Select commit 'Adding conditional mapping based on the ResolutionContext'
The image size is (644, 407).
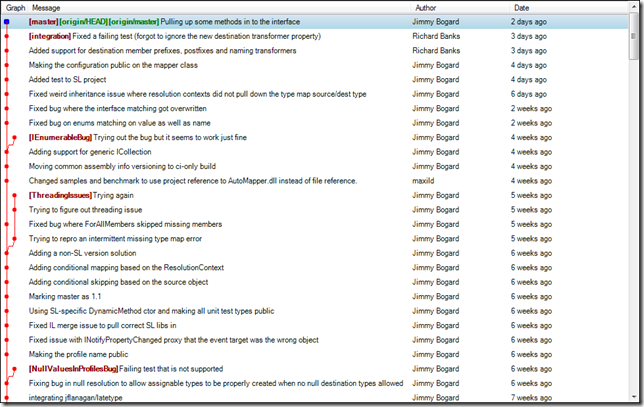click(x=126, y=268)
